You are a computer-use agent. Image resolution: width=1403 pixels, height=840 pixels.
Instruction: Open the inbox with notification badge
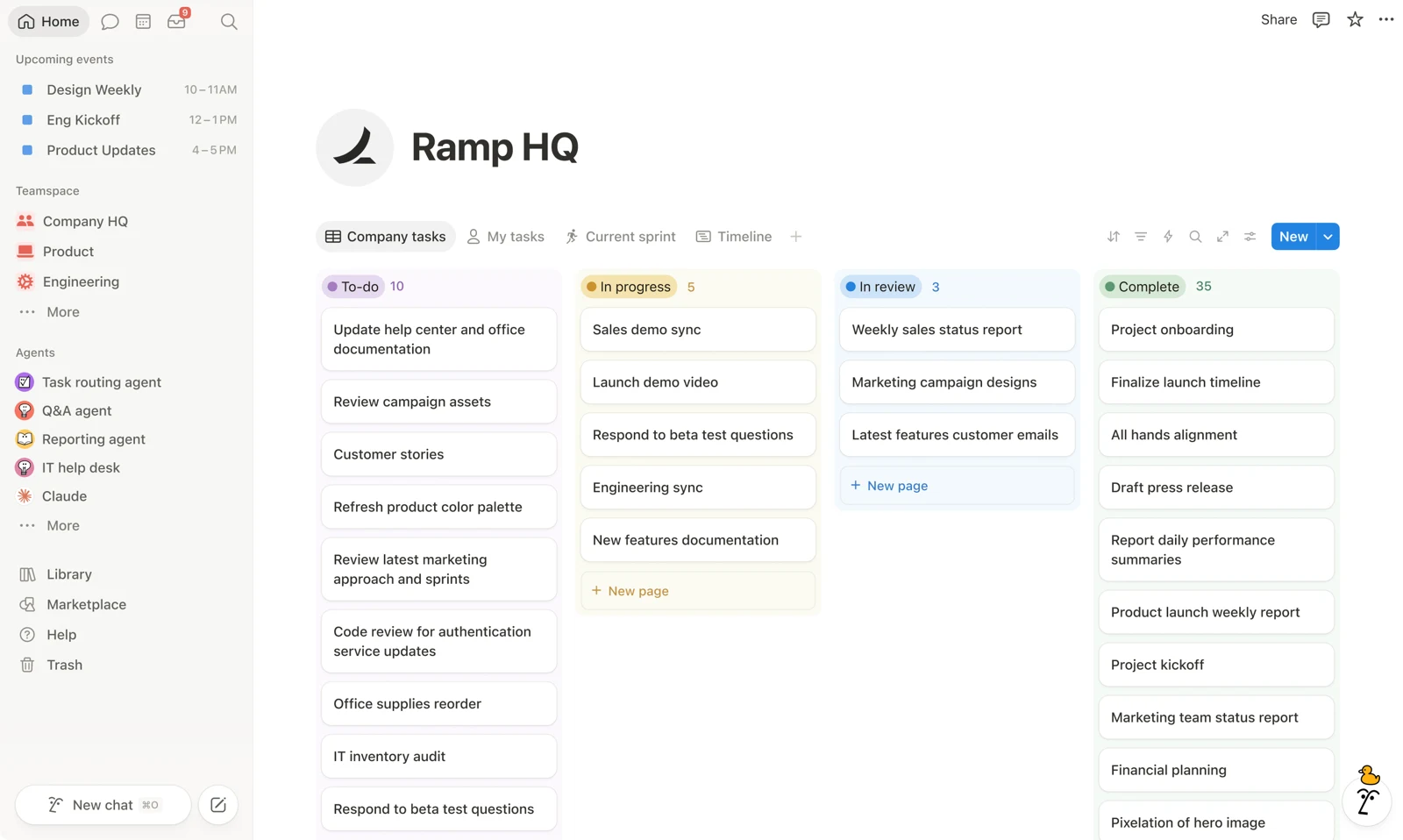point(177,20)
